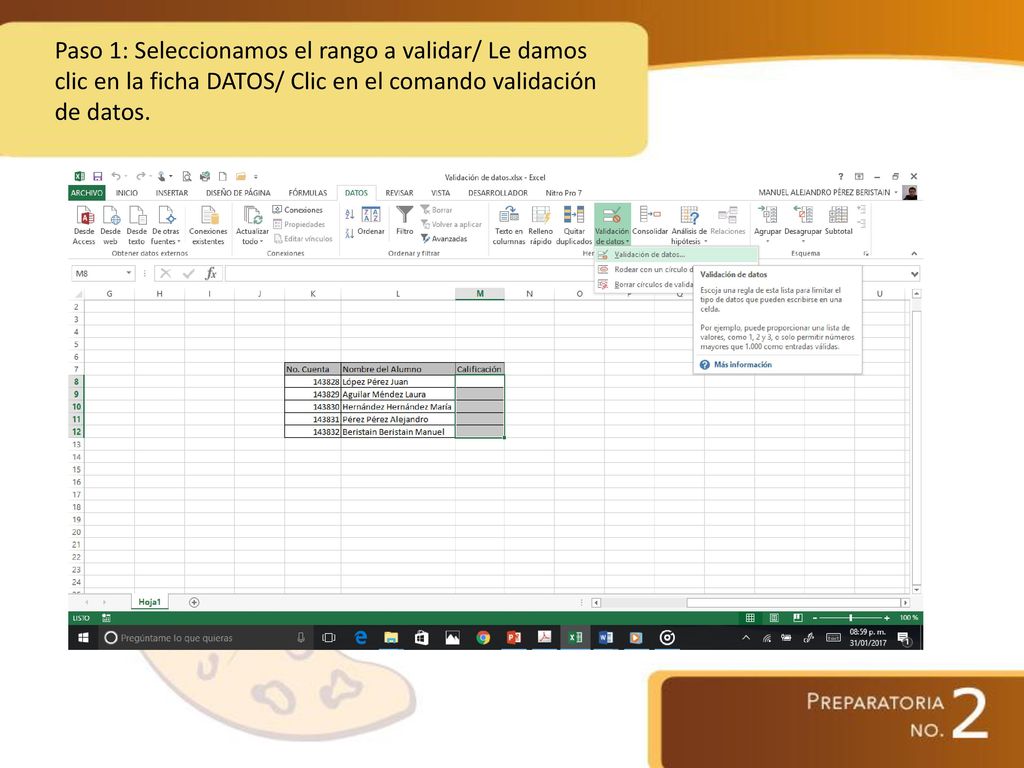Screen dimensions: 1024x768
Task: Add a new sheet with plus button
Action: 194,602
